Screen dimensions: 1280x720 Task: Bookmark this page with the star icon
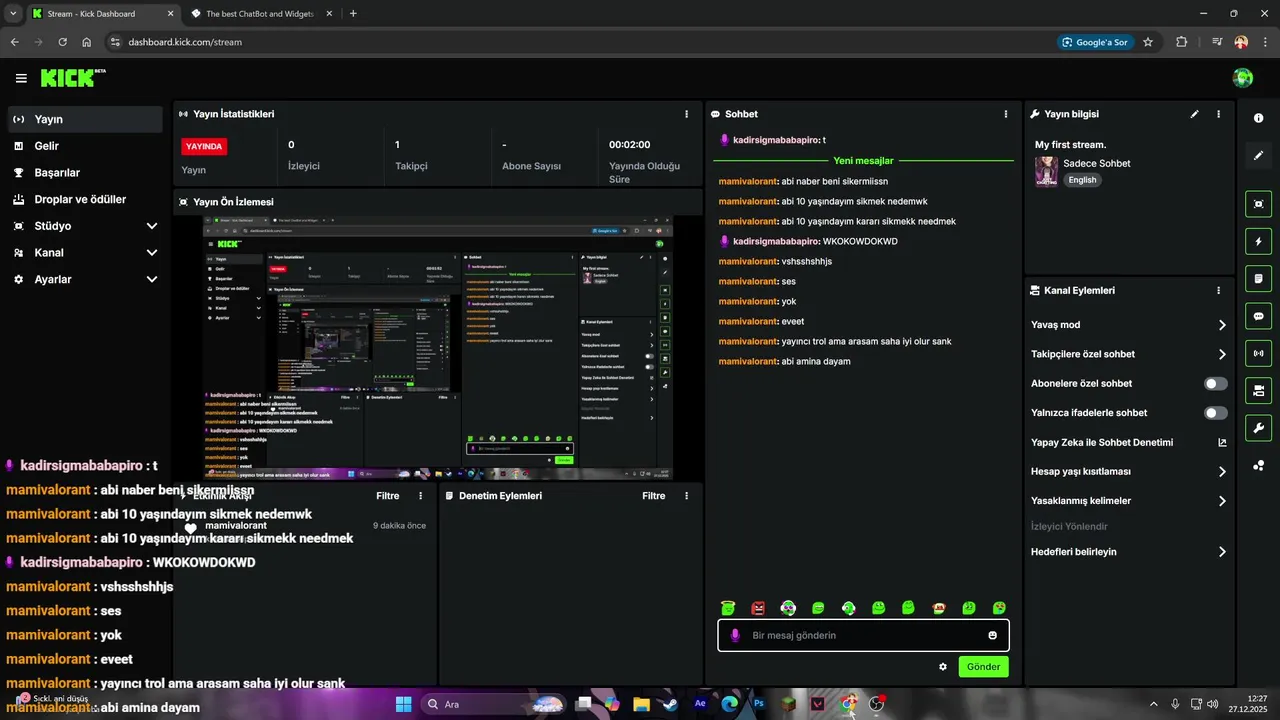pos(1148,42)
